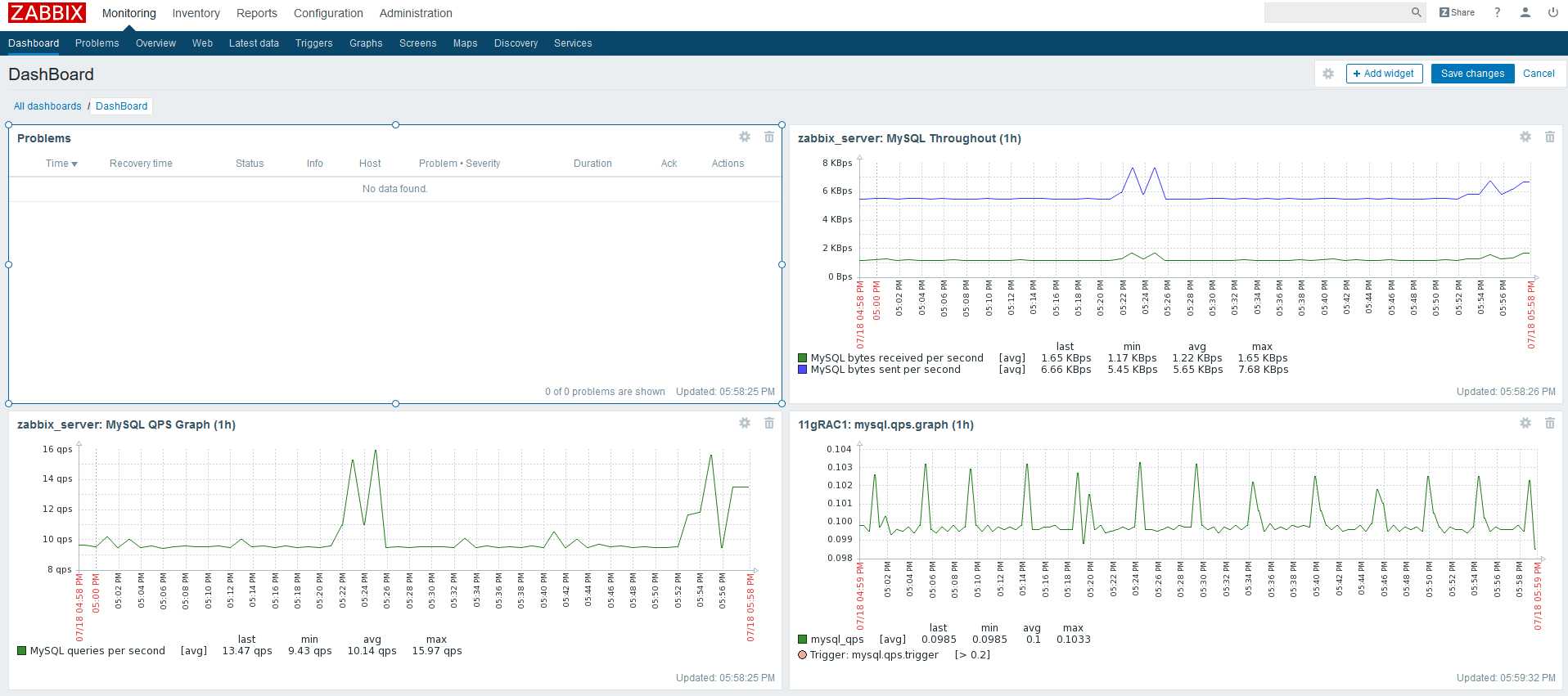Click the mysql.qps.trigger legend marker
The height and width of the screenshot is (696, 1568).
tap(803, 655)
